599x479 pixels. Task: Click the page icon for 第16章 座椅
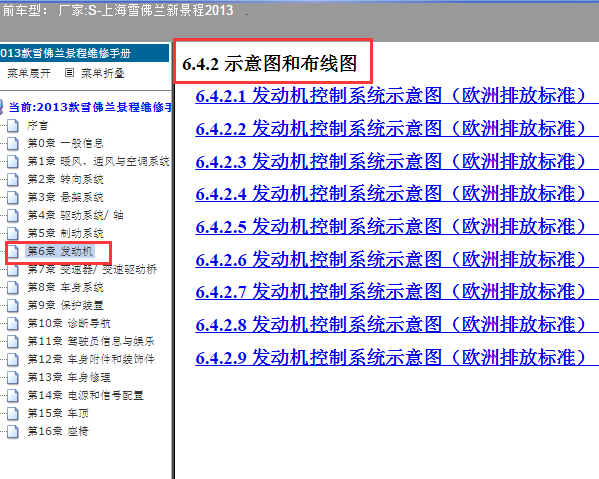click(13, 431)
